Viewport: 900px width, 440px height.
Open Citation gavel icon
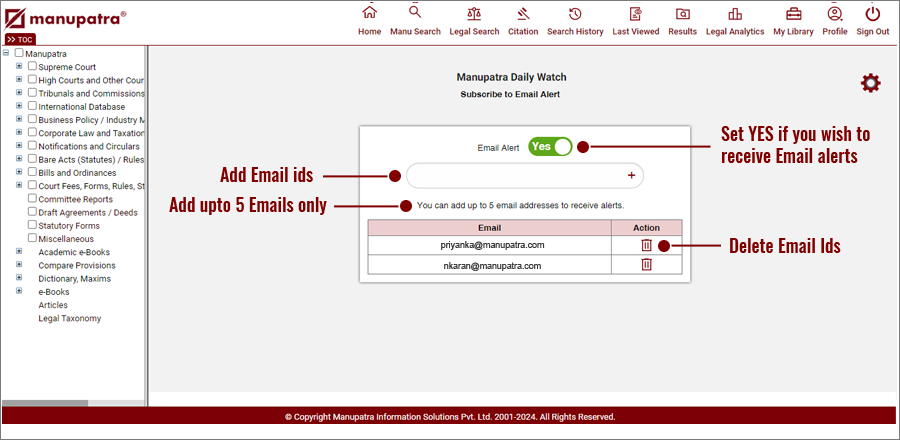click(x=523, y=13)
